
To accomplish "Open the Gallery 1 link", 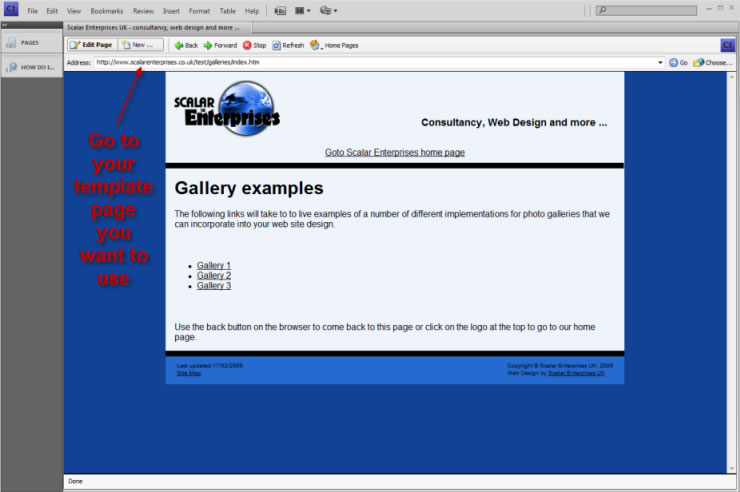I will [x=214, y=266].
